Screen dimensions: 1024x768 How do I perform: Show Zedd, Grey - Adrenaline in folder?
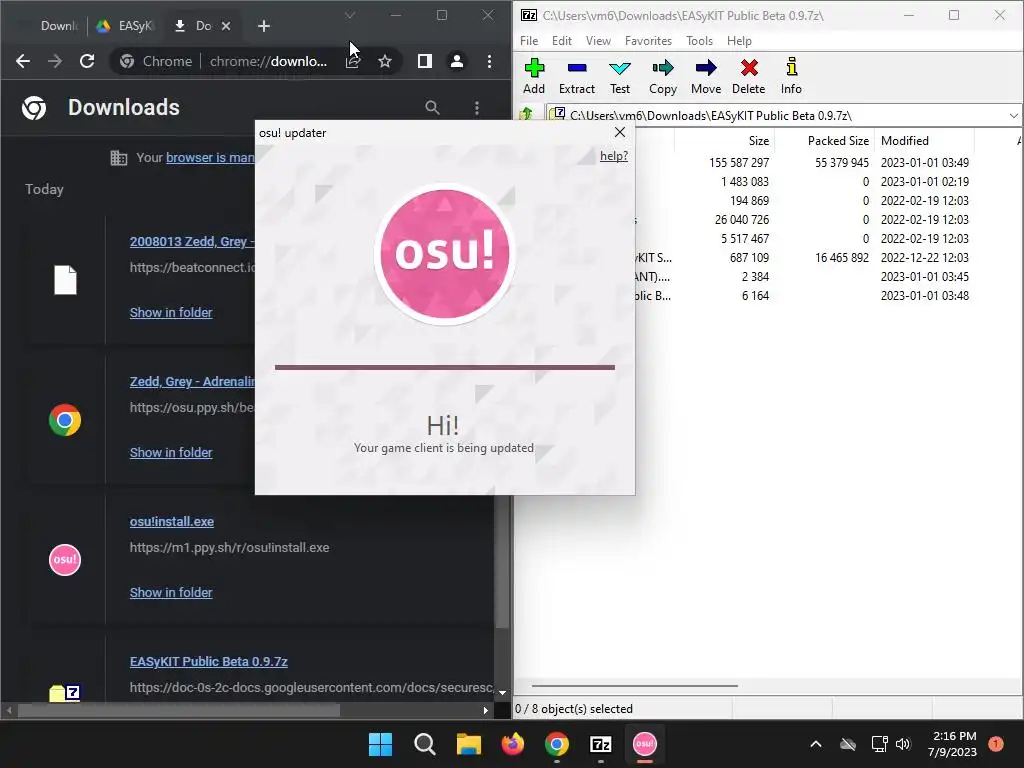tap(171, 453)
